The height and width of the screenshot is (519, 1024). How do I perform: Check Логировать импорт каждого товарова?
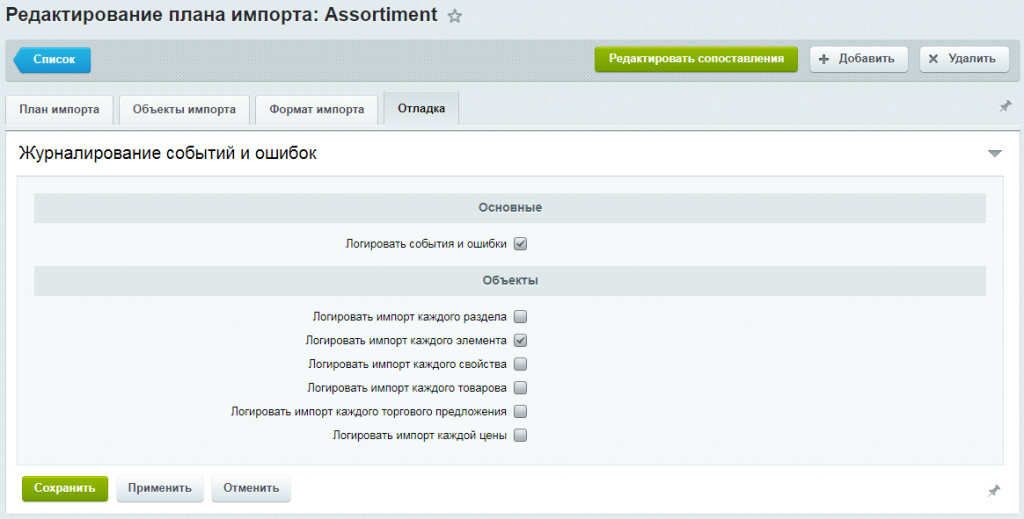[520, 388]
